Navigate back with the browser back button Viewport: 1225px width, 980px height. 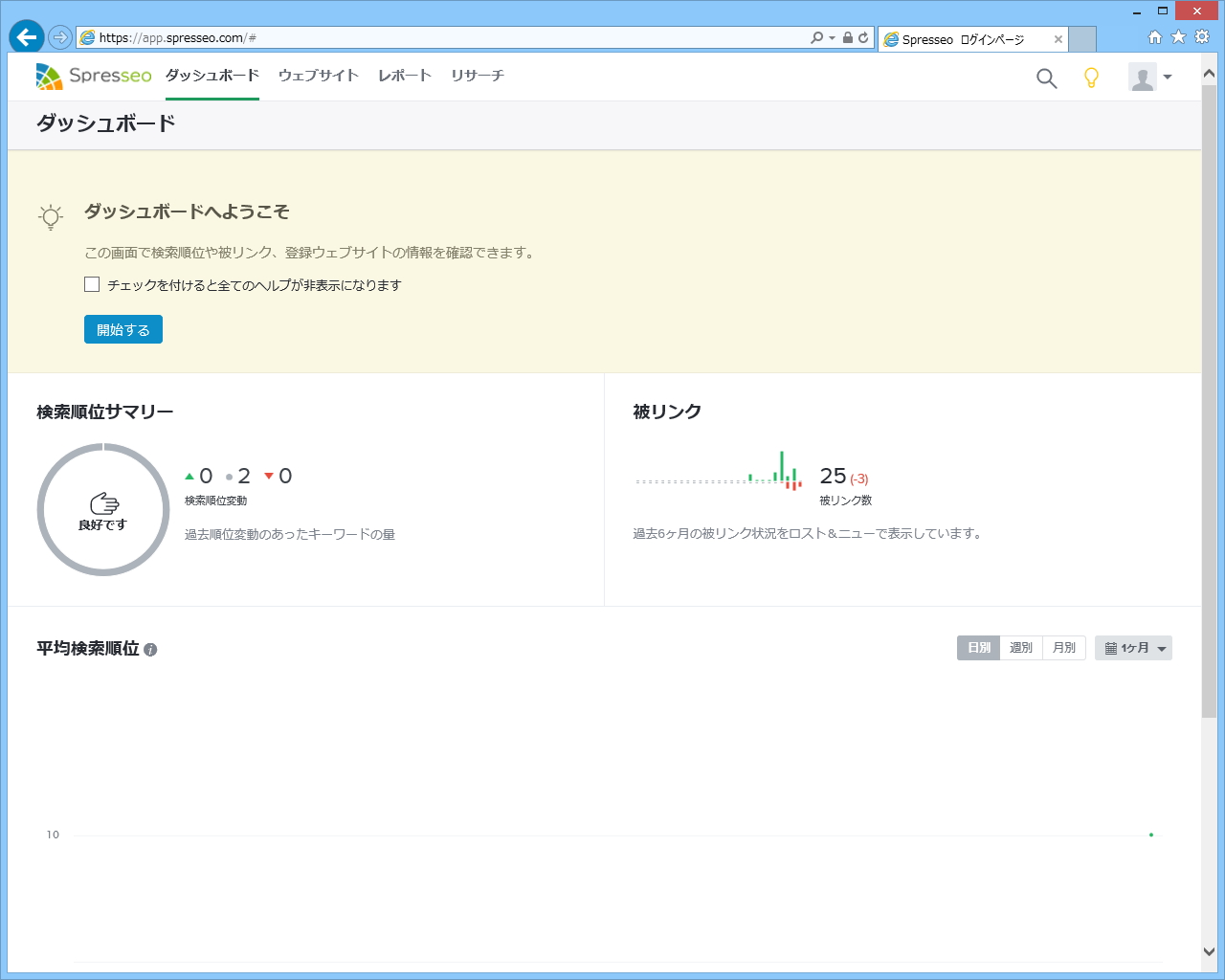point(26,36)
